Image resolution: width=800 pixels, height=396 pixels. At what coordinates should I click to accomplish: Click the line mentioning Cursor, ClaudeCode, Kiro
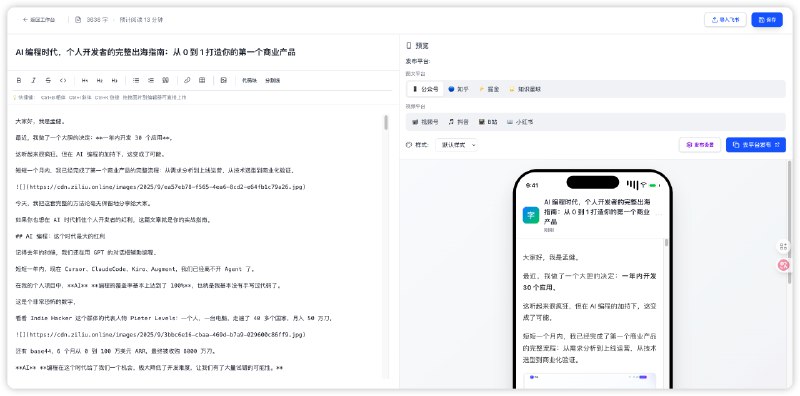coord(135,269)
